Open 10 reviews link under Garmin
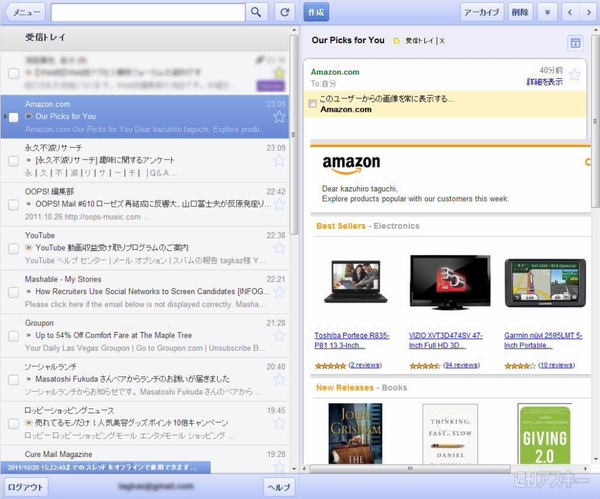The width and height of the screenshot is (600, 499). 557,365
